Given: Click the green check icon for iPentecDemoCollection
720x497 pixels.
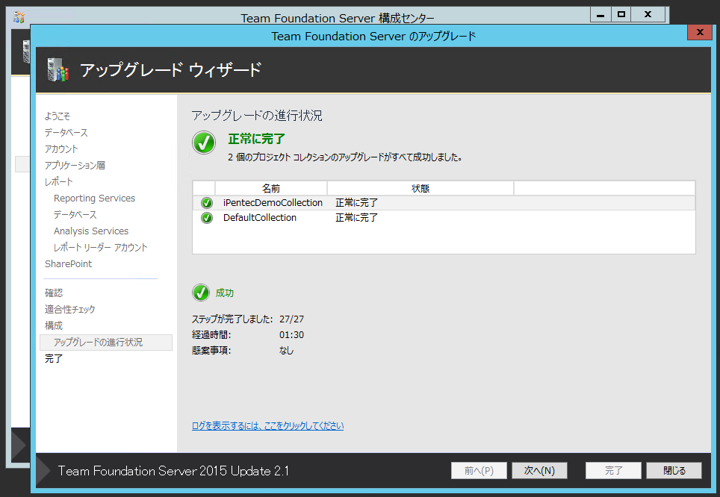Looking at the screenshot, I should pyautogui.click(x=207, y=203).
